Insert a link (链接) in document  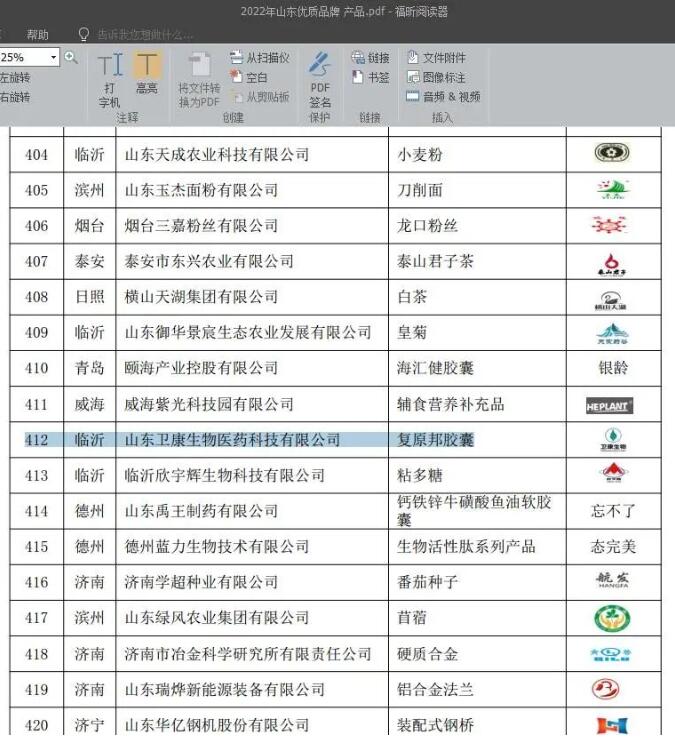(370, 58)
